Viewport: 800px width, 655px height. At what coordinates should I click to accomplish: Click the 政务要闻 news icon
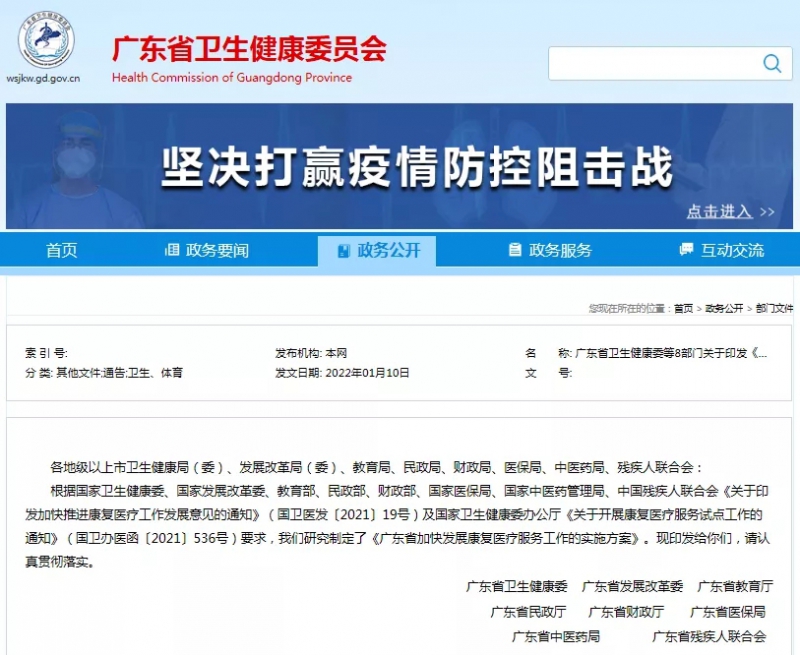coord(171,251)
